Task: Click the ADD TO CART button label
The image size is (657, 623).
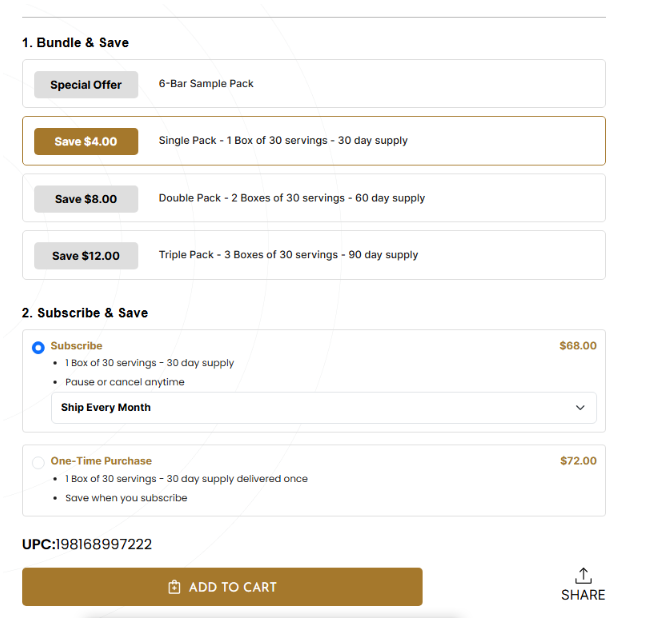Action: coord(232,587)
